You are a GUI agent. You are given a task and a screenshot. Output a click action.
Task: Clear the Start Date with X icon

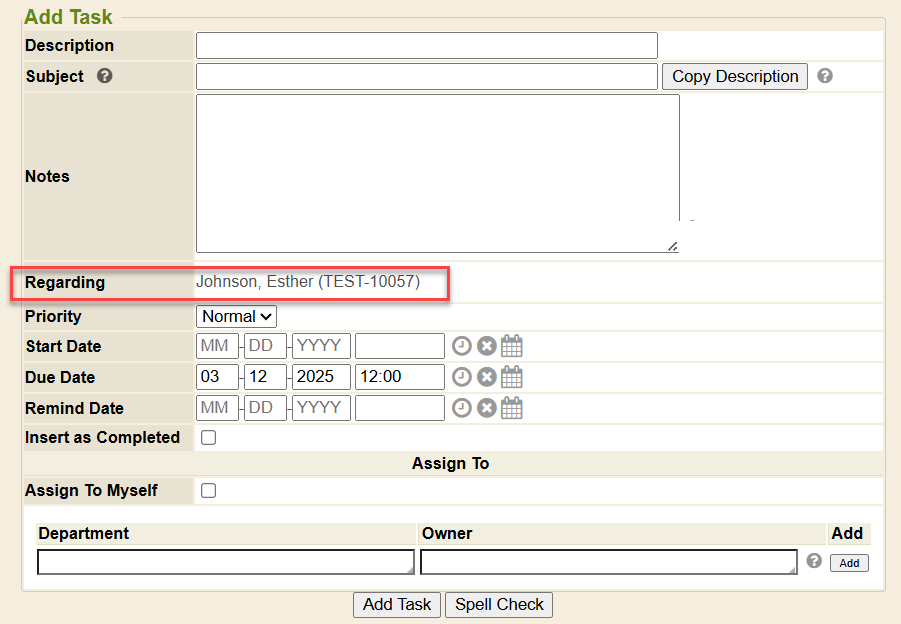click(486, 347)
